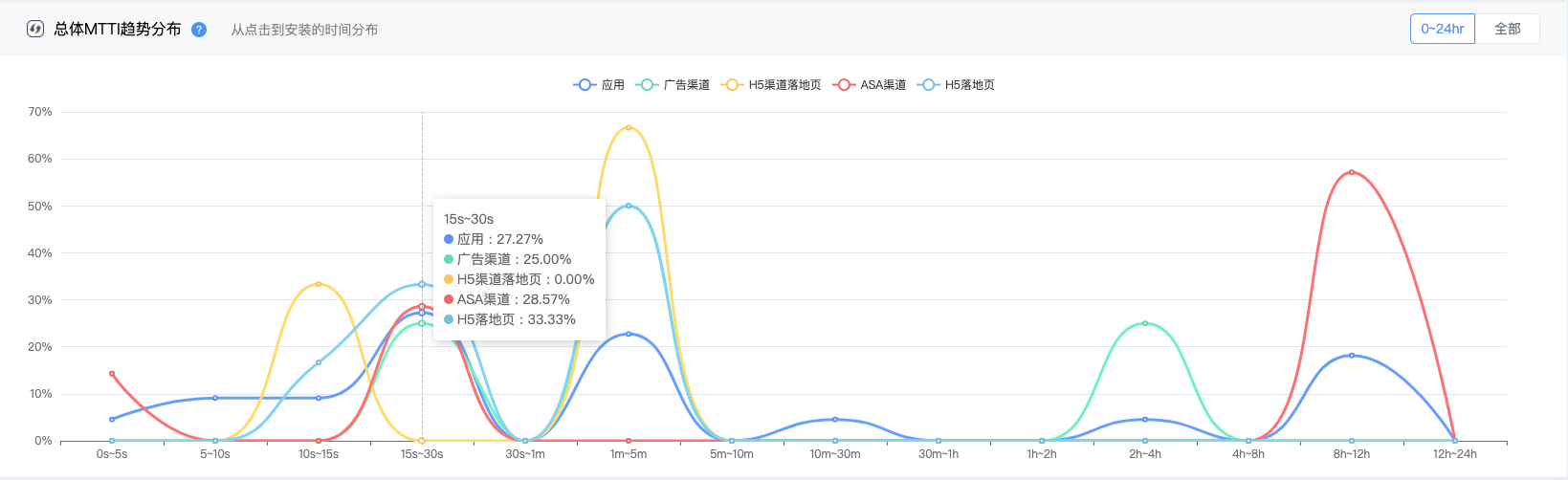The height and width of the screenshot is (480, 1568).
Task: Switch to the 全部 range tab
Action: coord(1508,29)
